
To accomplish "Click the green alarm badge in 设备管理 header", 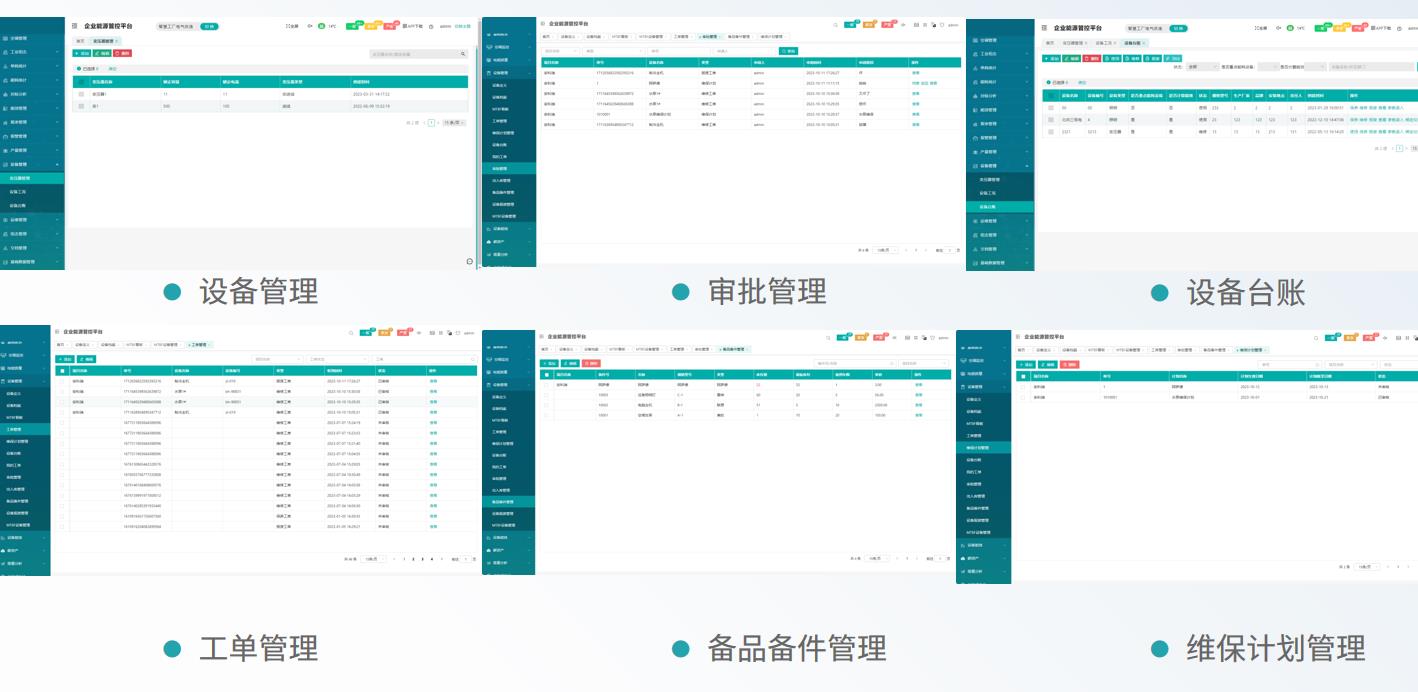I will click(x=353, y=26).
